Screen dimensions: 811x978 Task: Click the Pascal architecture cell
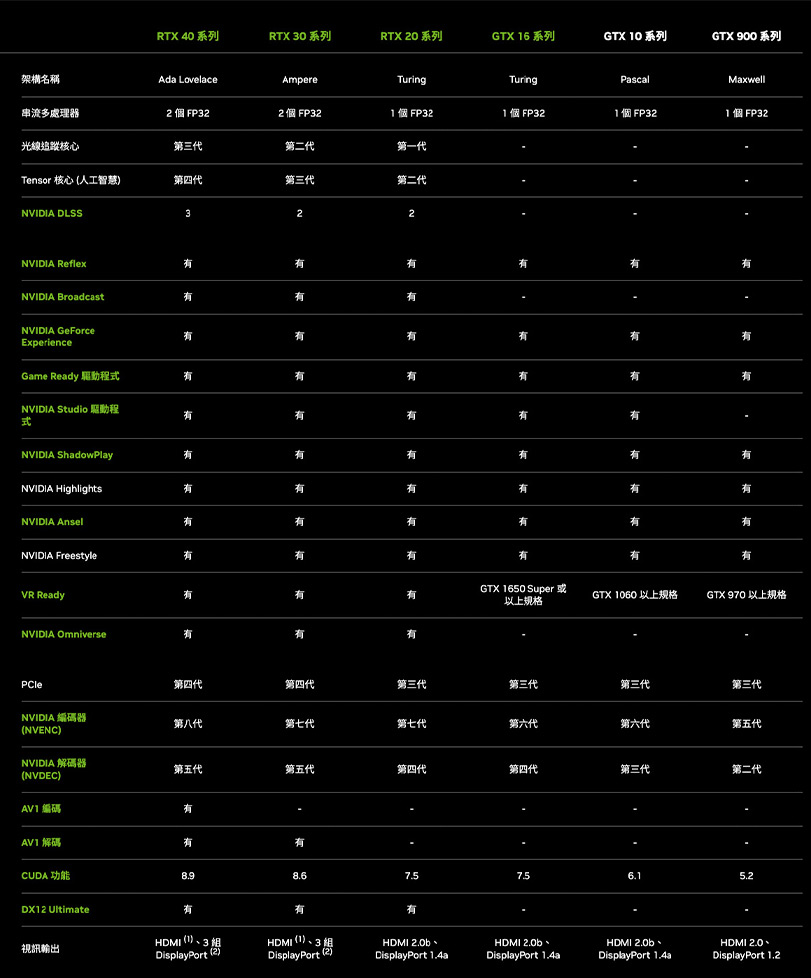click(634, 79)
